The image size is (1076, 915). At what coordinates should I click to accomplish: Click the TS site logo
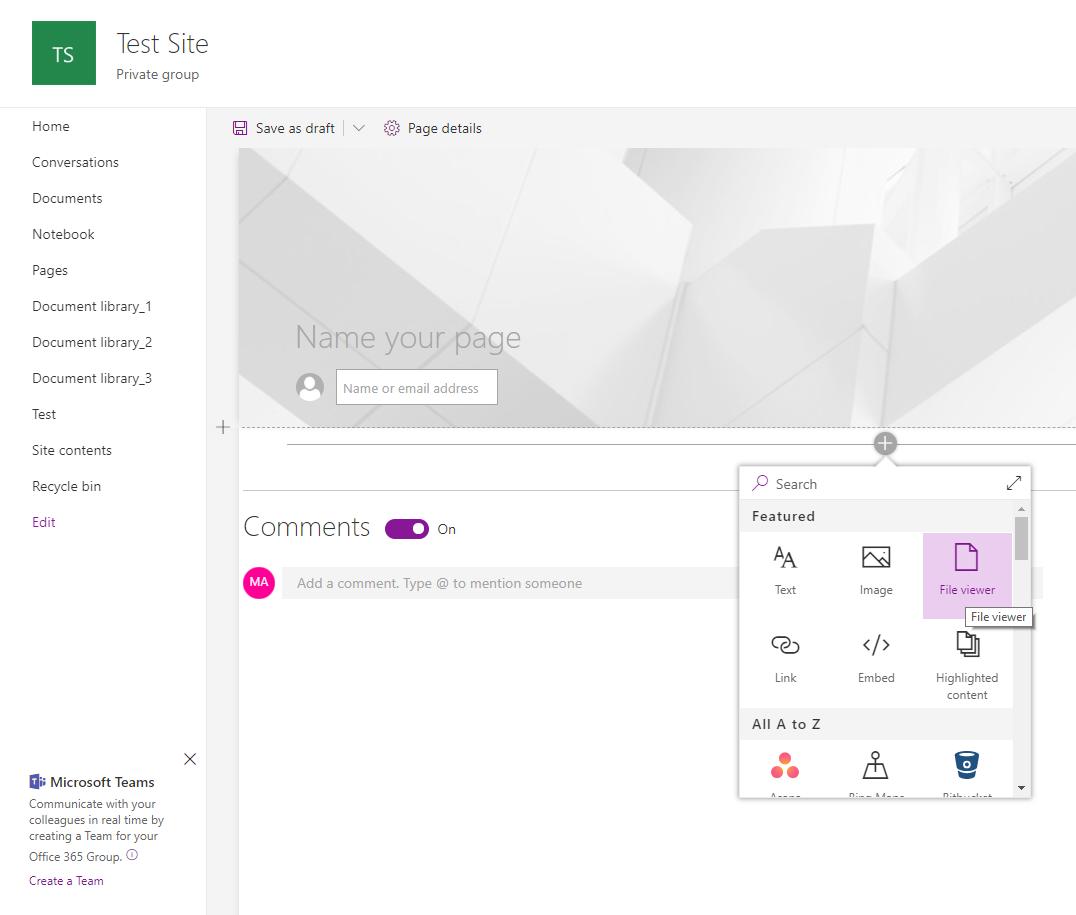coord(64,53)
